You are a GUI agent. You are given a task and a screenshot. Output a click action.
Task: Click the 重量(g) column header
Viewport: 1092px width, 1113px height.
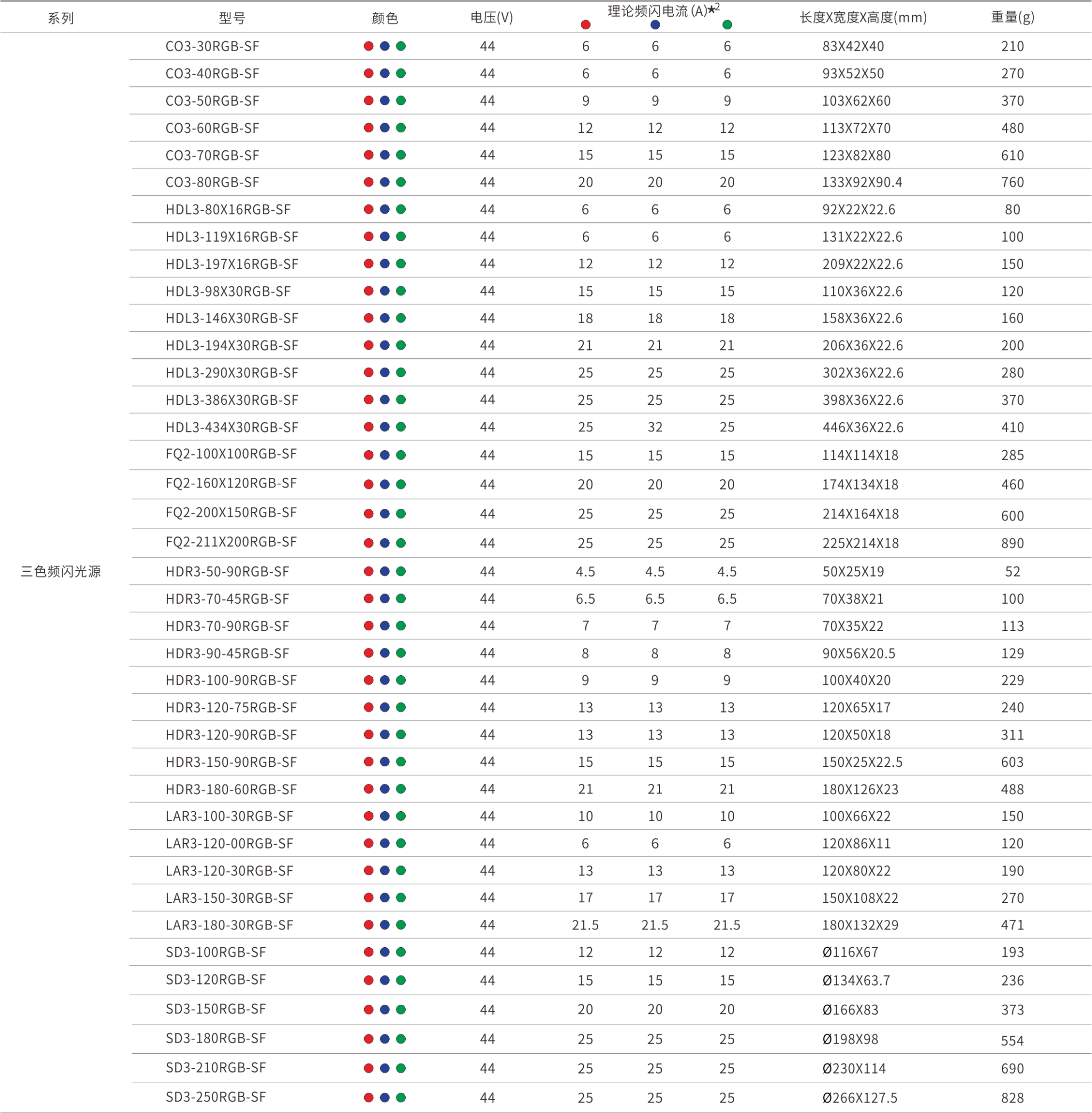tap(1012, 17)
